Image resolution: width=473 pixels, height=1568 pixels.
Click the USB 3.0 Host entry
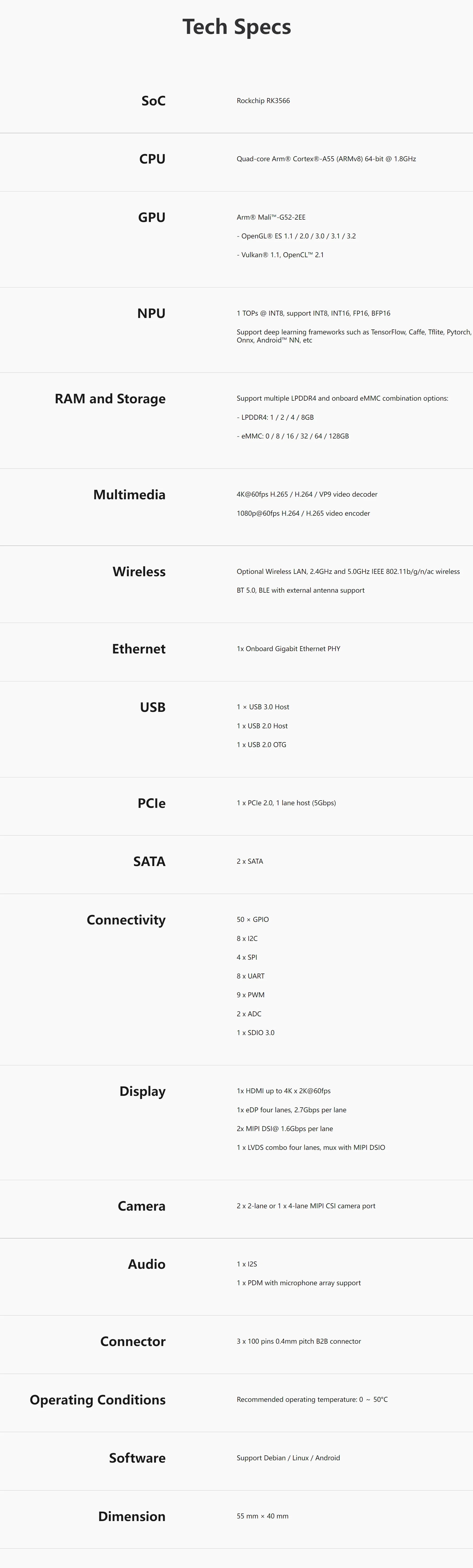(262, 707)
